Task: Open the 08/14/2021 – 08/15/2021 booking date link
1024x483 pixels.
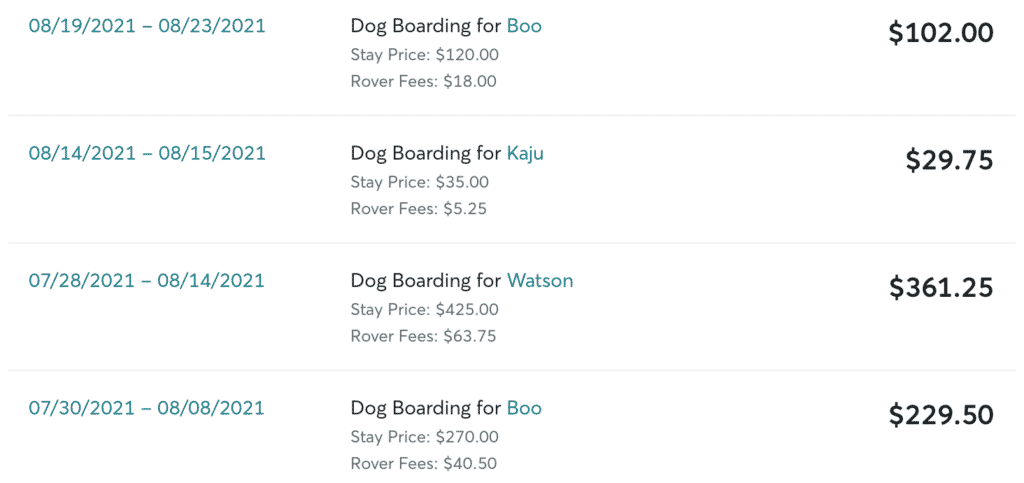Action: click(x=147, y=153)
